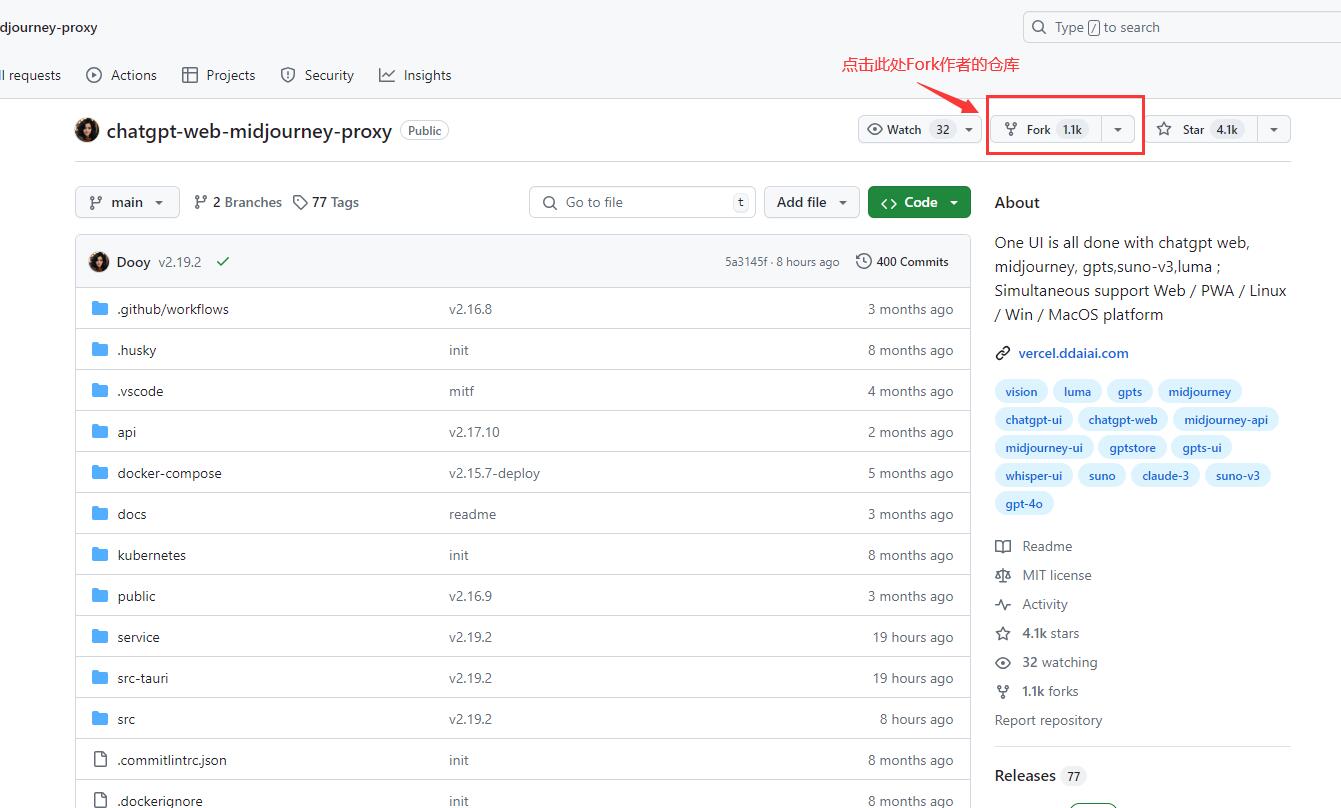Open the Dooy author name link
The width and height of the screenshot is (1341, 808).
[x=133, y=262]
